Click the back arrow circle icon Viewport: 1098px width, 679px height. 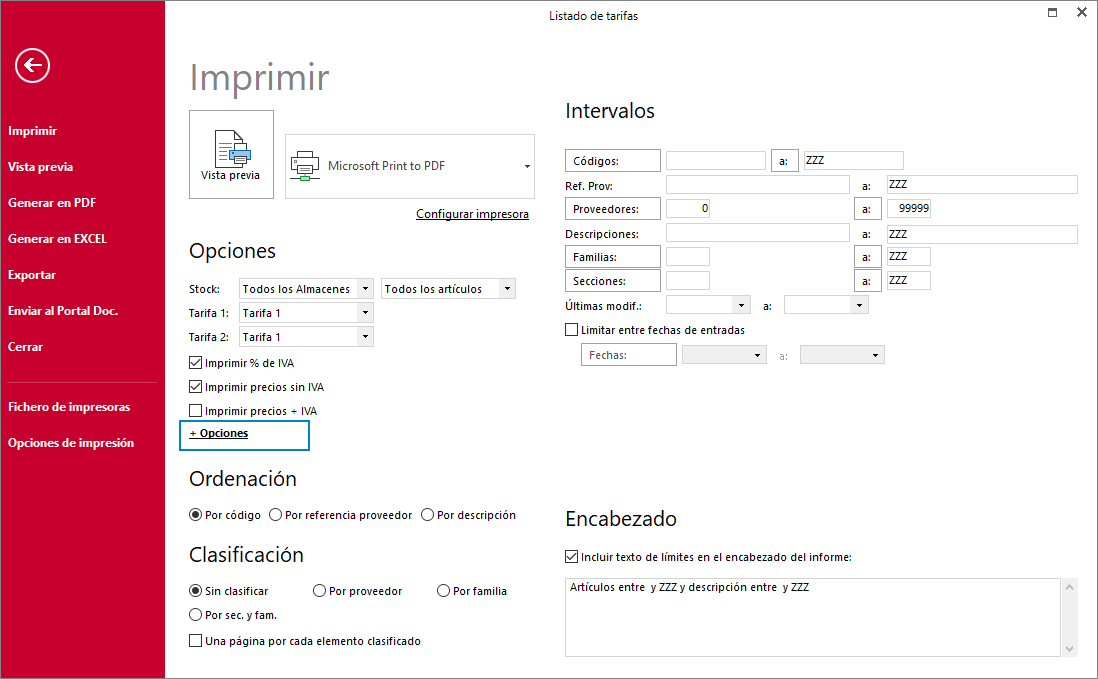click(32, 66)
